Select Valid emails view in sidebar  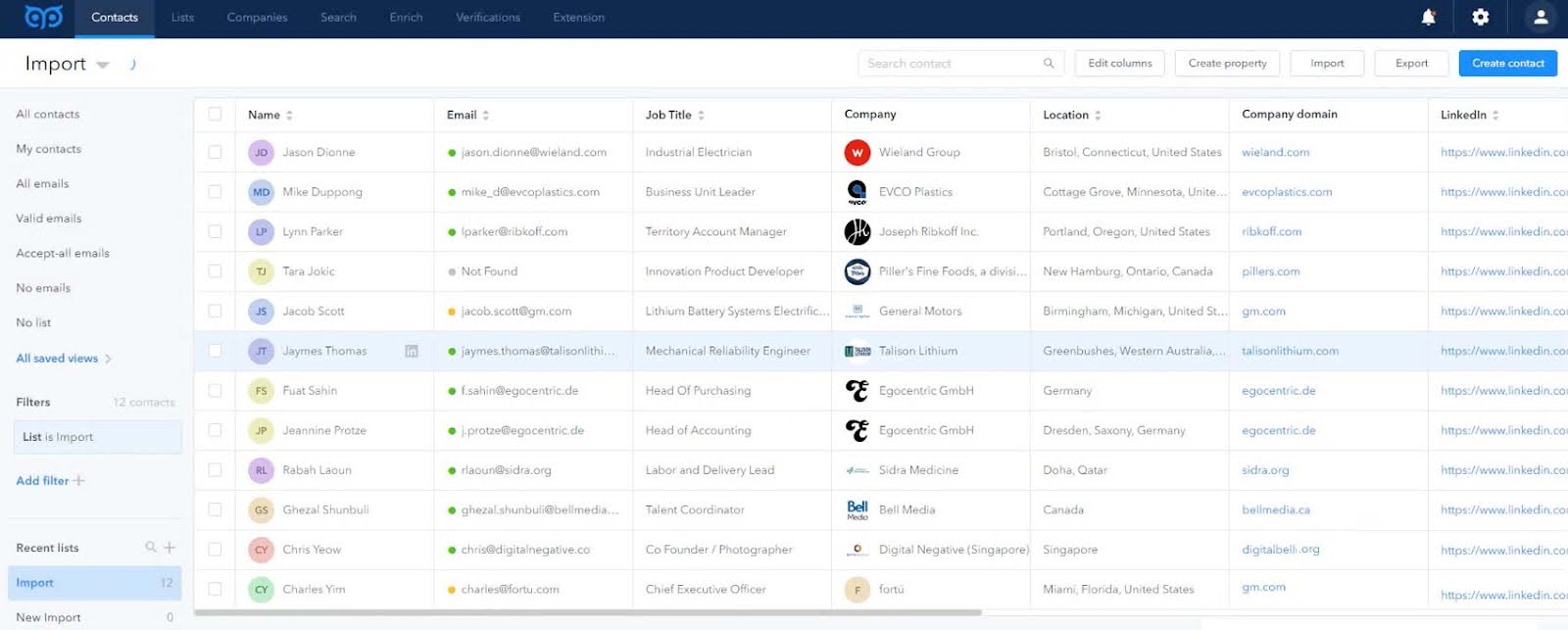[48, 218]
